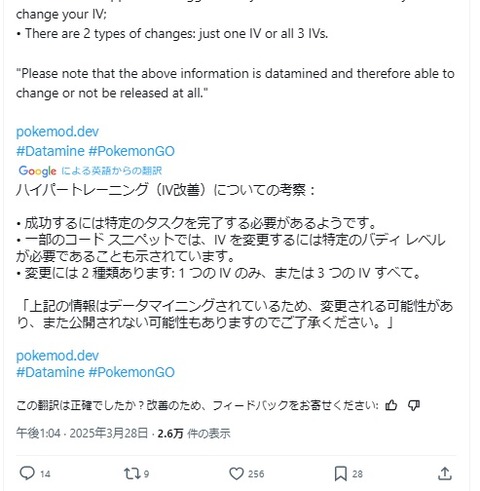Click the reply speech bubble icon
The height and width of the screenshot is (491, 480).
[27, 473]
